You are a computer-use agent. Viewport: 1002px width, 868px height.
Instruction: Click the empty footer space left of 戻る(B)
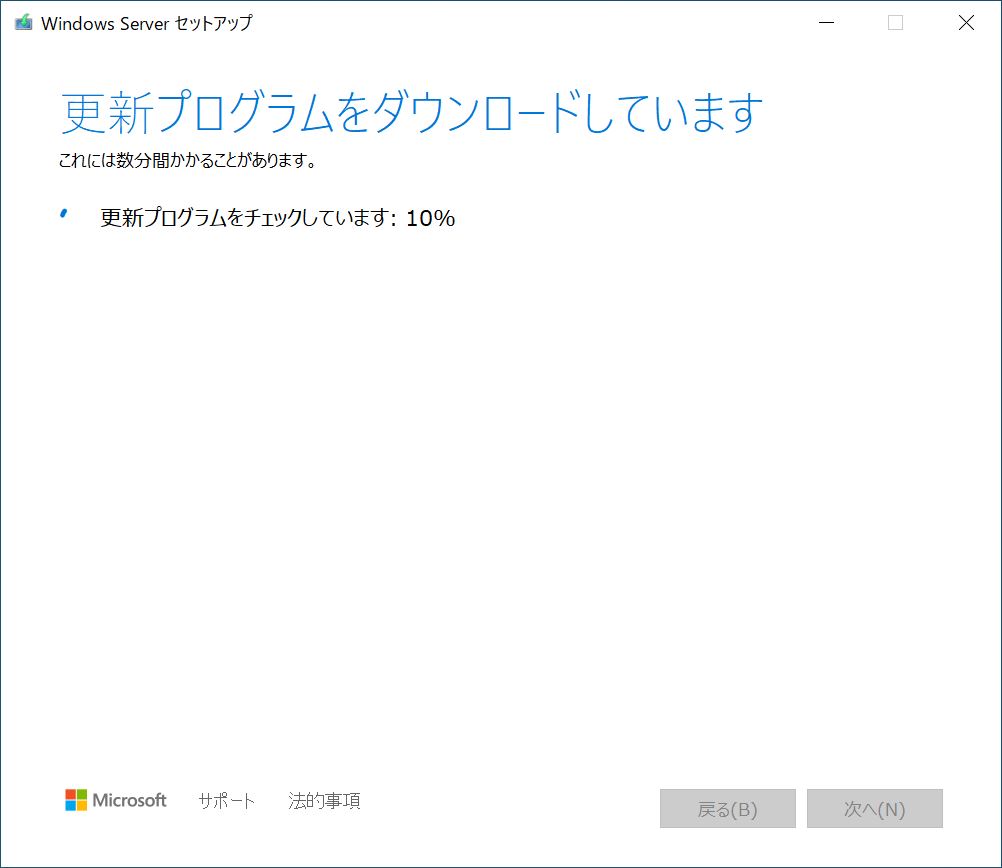510,808
